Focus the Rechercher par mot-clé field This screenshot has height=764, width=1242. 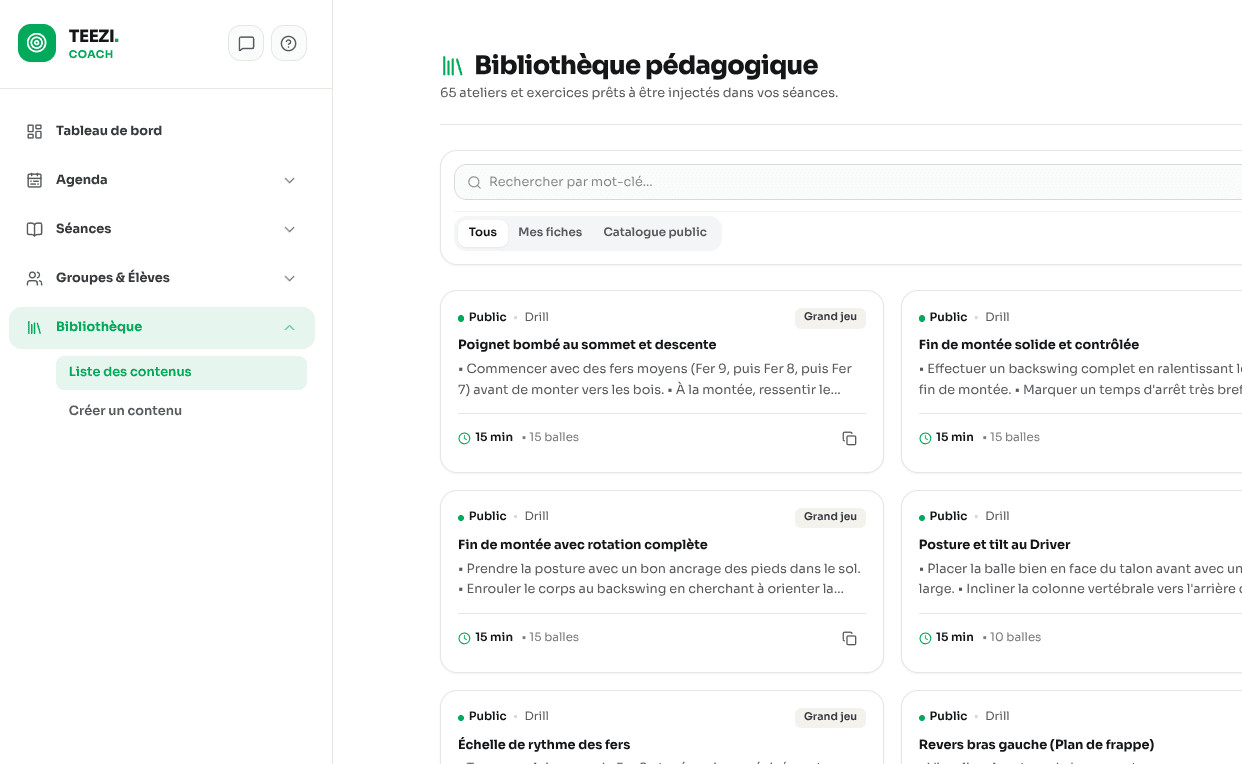pos(848,182)
